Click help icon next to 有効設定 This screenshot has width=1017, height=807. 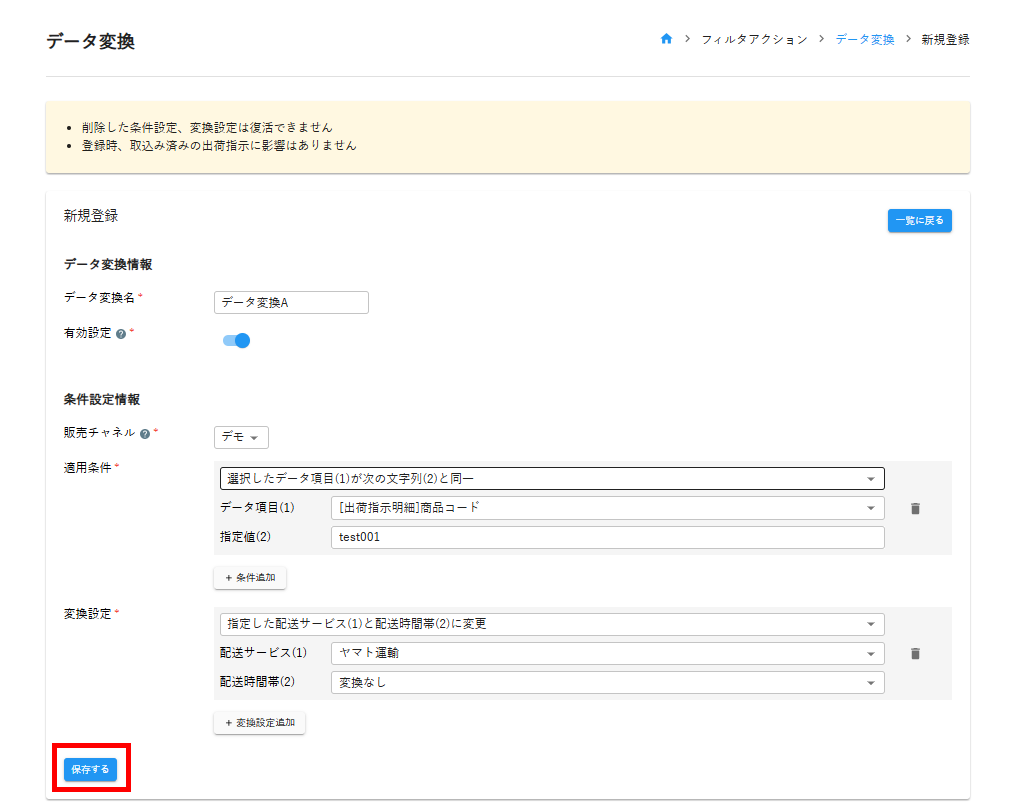tap(121, 334)
